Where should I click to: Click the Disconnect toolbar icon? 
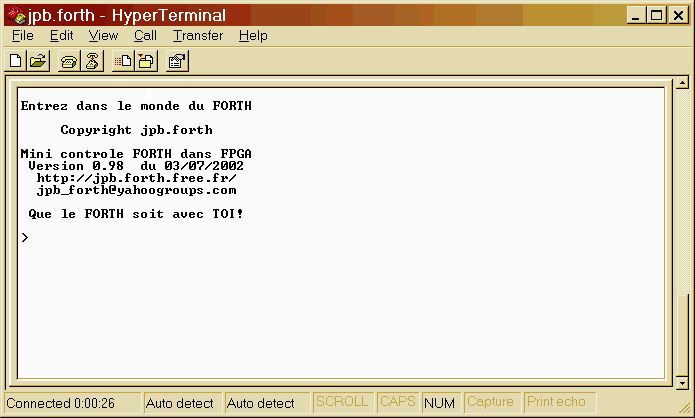click(x=92, y=61)
